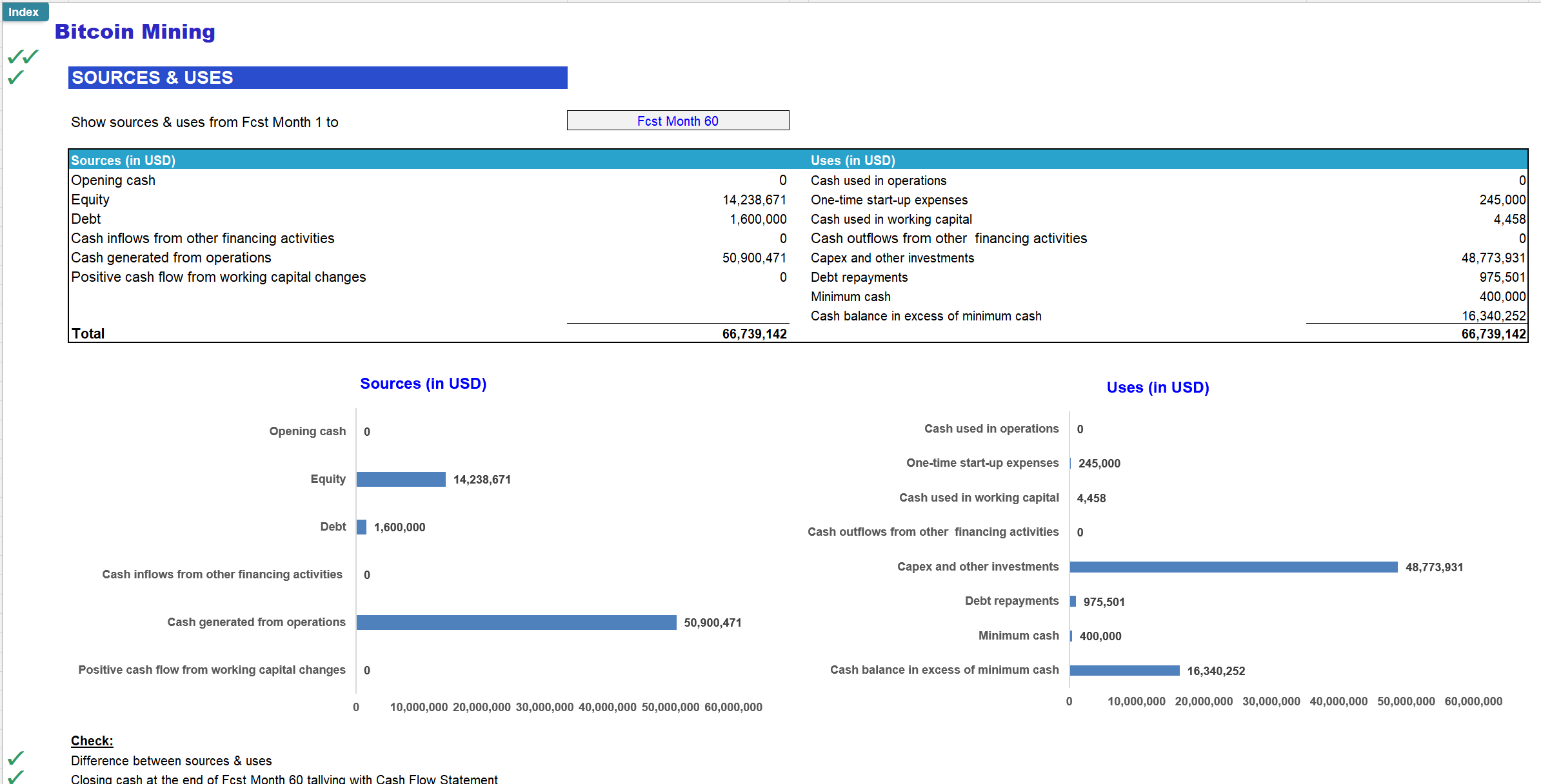Select the Opening cash row label
The image size is (1541, 784).
113,180
